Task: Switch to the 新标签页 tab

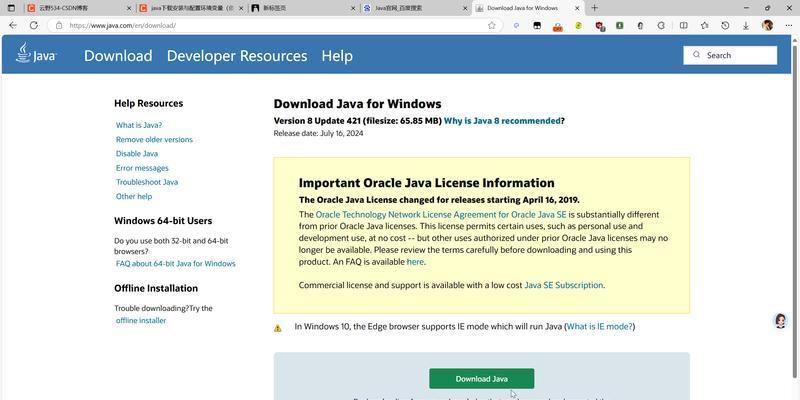Action: click(304, 8)
